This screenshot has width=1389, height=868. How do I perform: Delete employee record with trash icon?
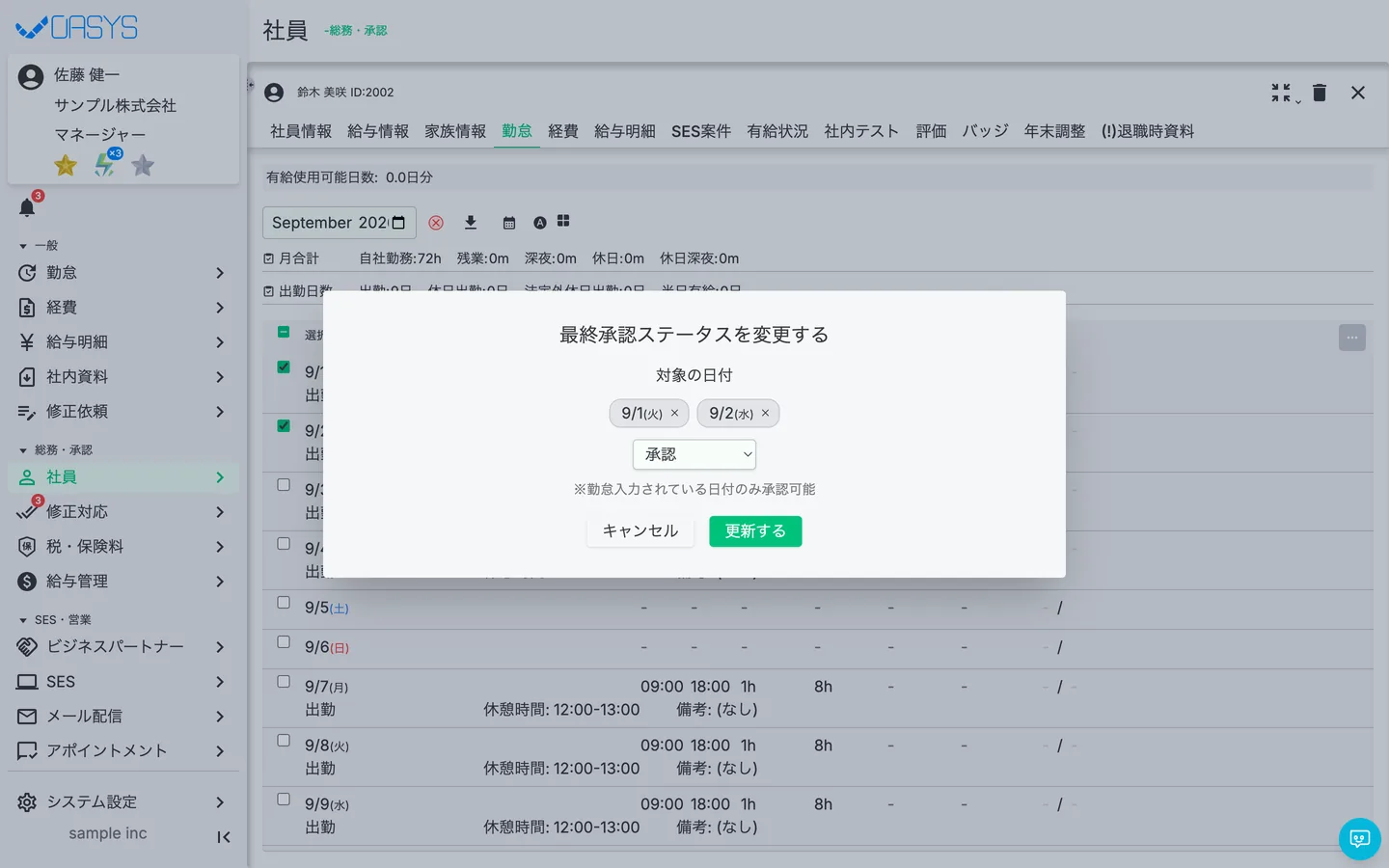[1320, 93]
